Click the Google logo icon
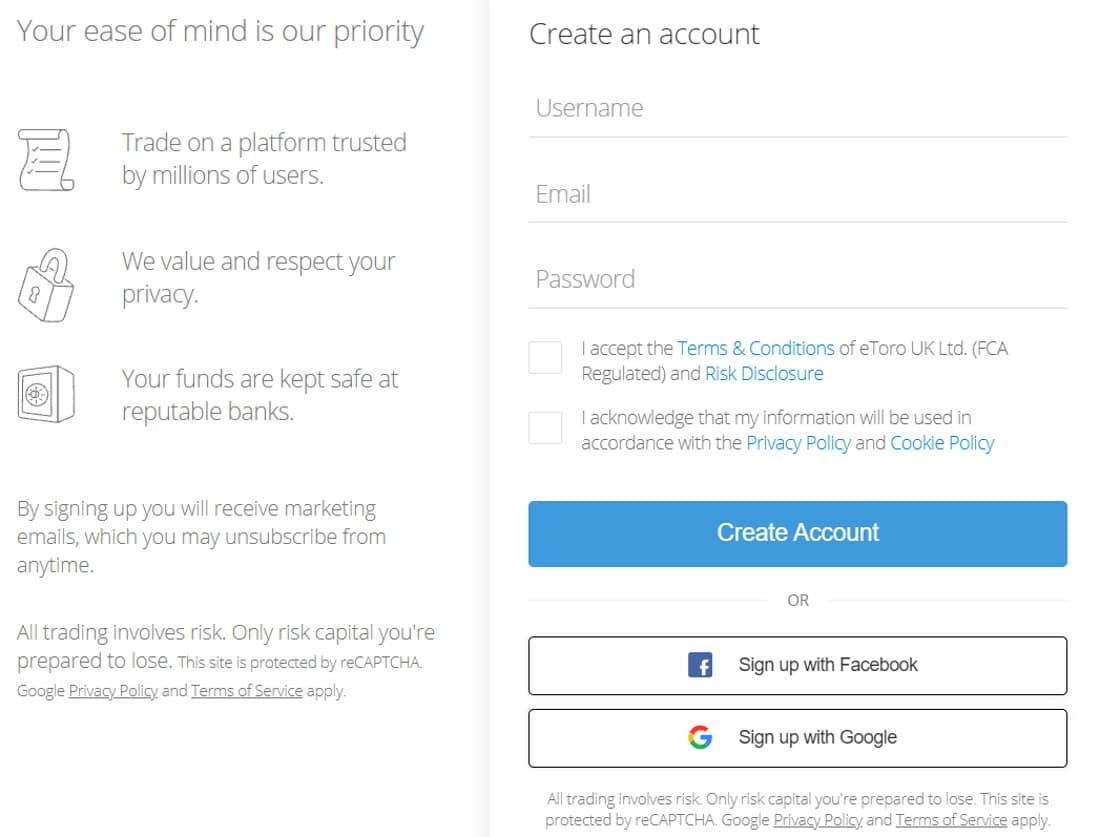The height and width of the screenshot is (837, 1100). coord(699,737)
